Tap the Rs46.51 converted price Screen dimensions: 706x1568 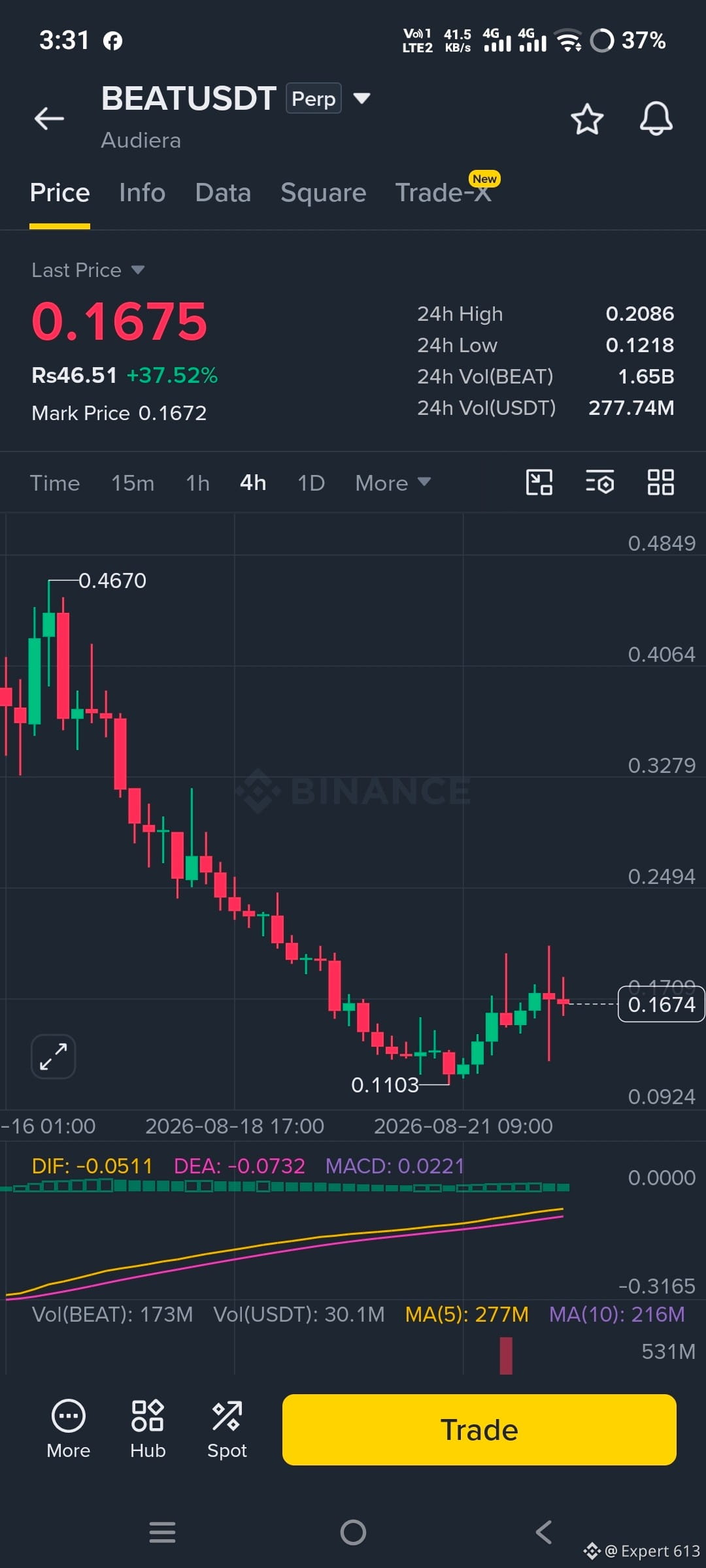(x=74, y=375)
